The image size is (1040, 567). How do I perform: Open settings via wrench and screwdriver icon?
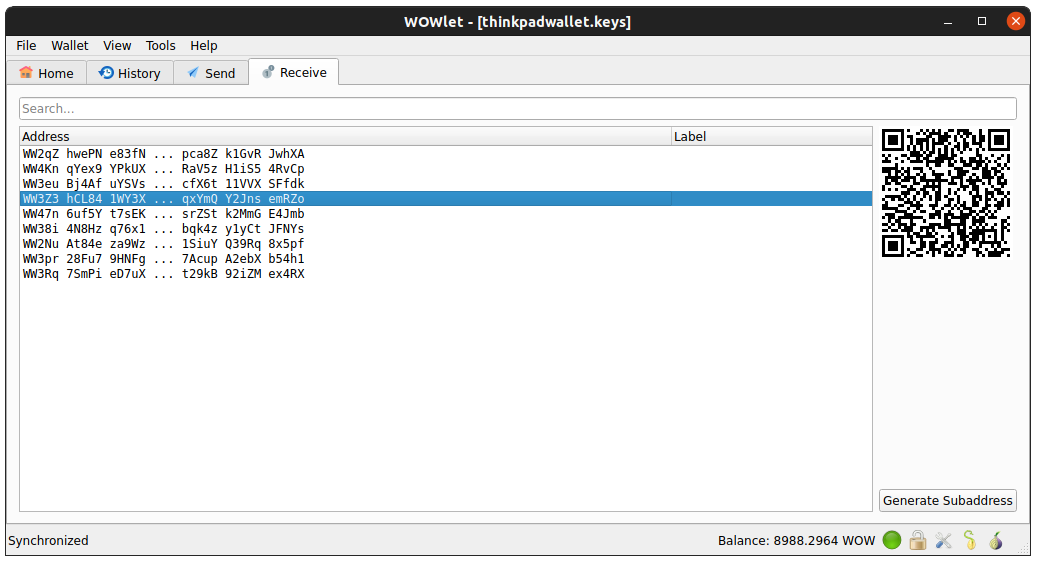pyautogui.click(x=943, y=540)
